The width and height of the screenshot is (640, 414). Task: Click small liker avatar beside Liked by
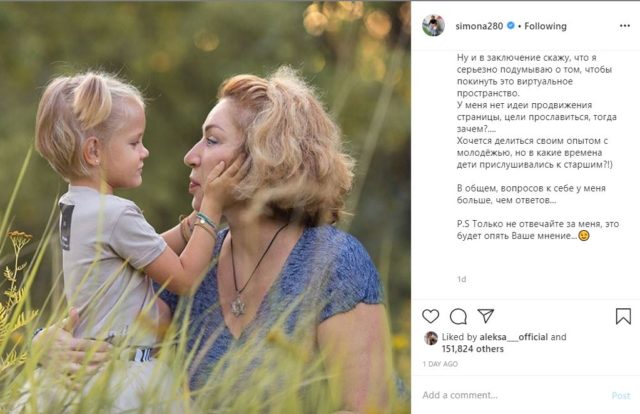click(x=431, y=338)
